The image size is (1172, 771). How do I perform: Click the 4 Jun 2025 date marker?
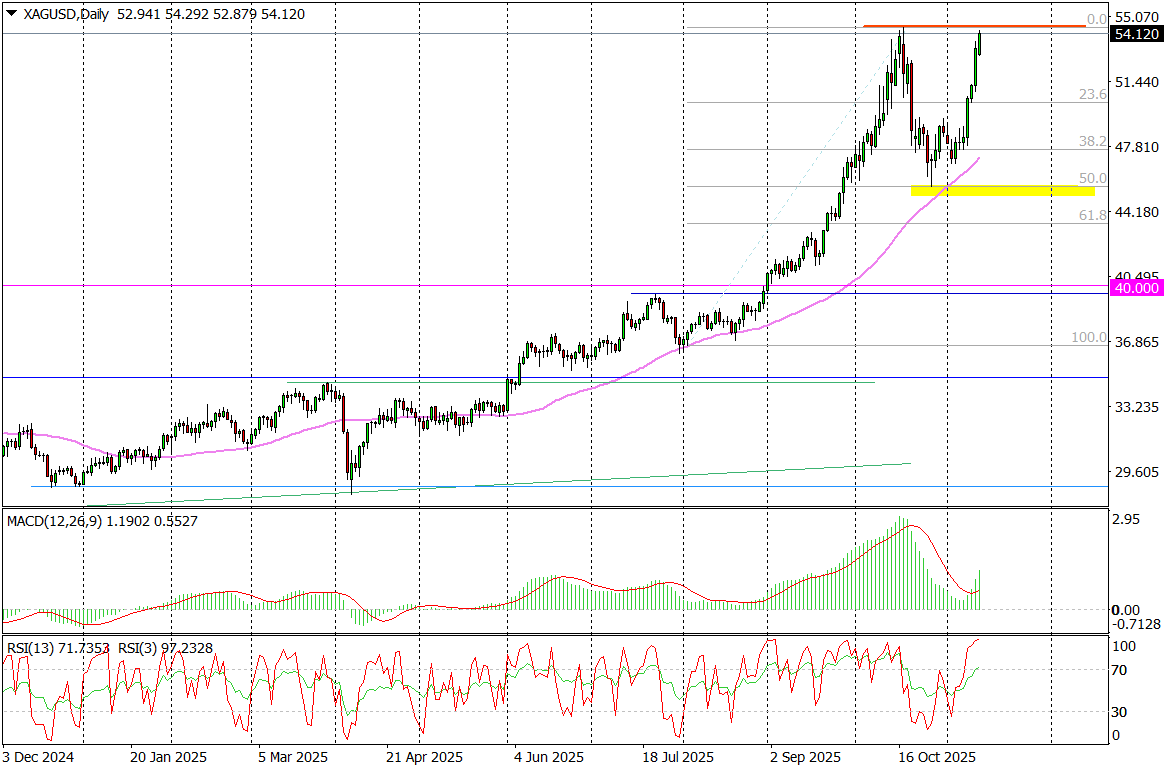point(548,758)
